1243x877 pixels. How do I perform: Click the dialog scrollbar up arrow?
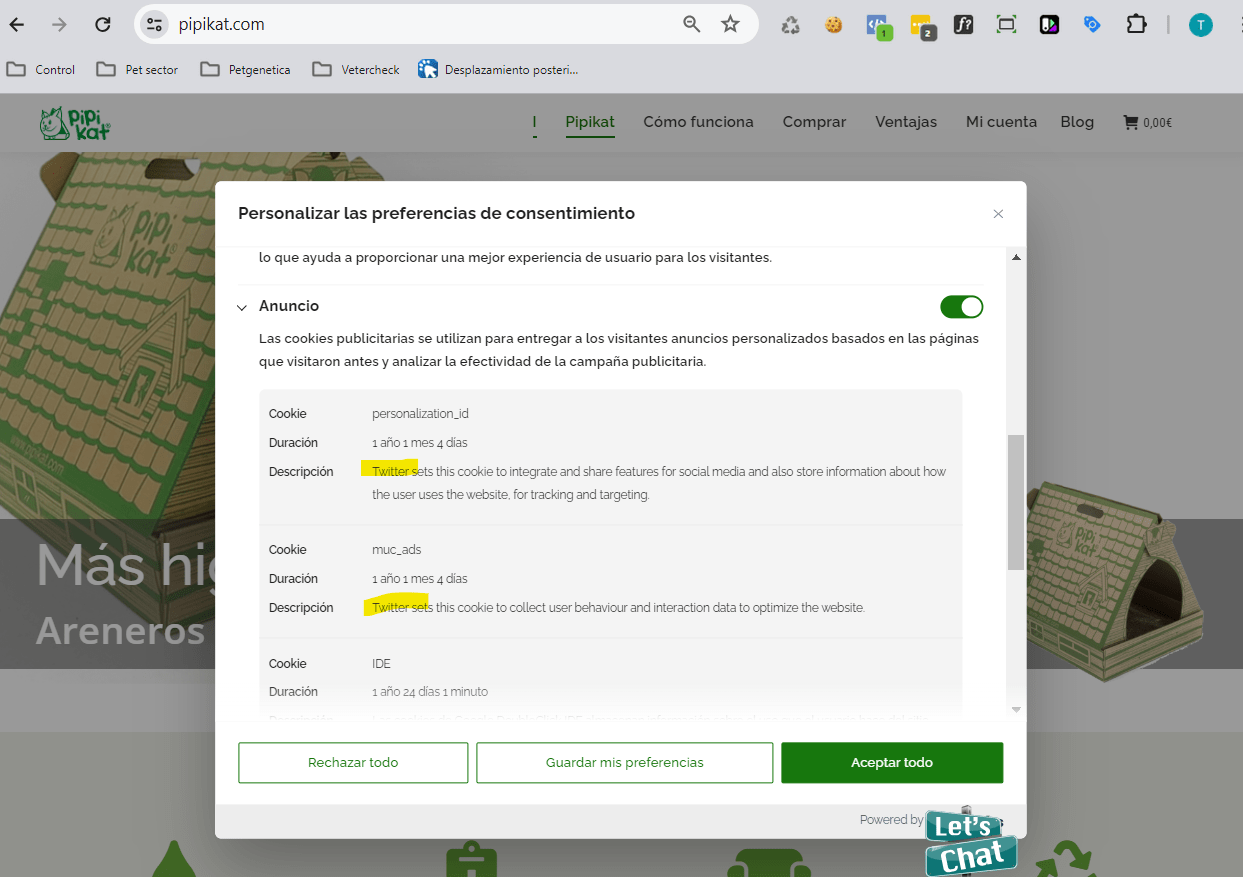click(x=1016, y=257)
